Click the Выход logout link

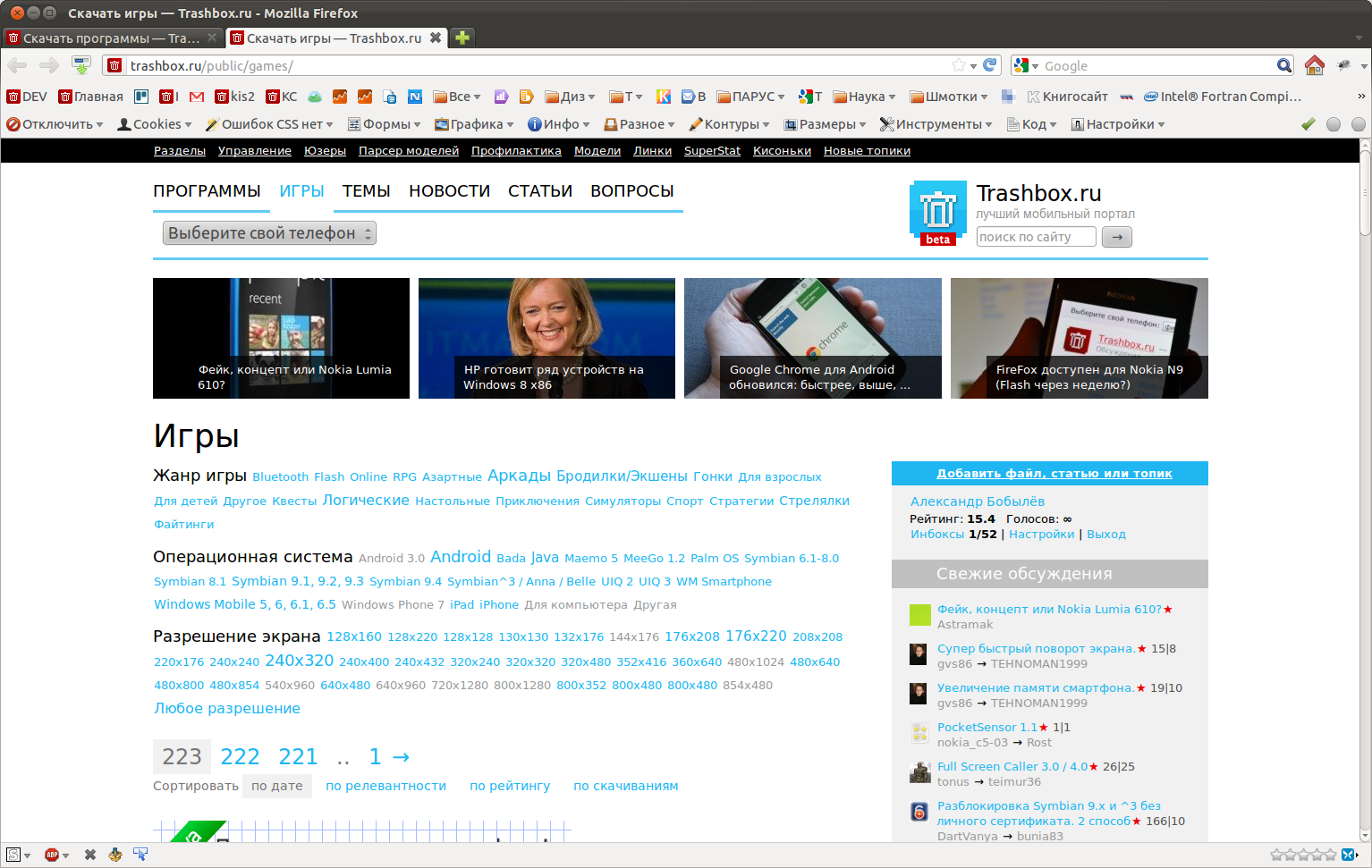[1106, 535]
